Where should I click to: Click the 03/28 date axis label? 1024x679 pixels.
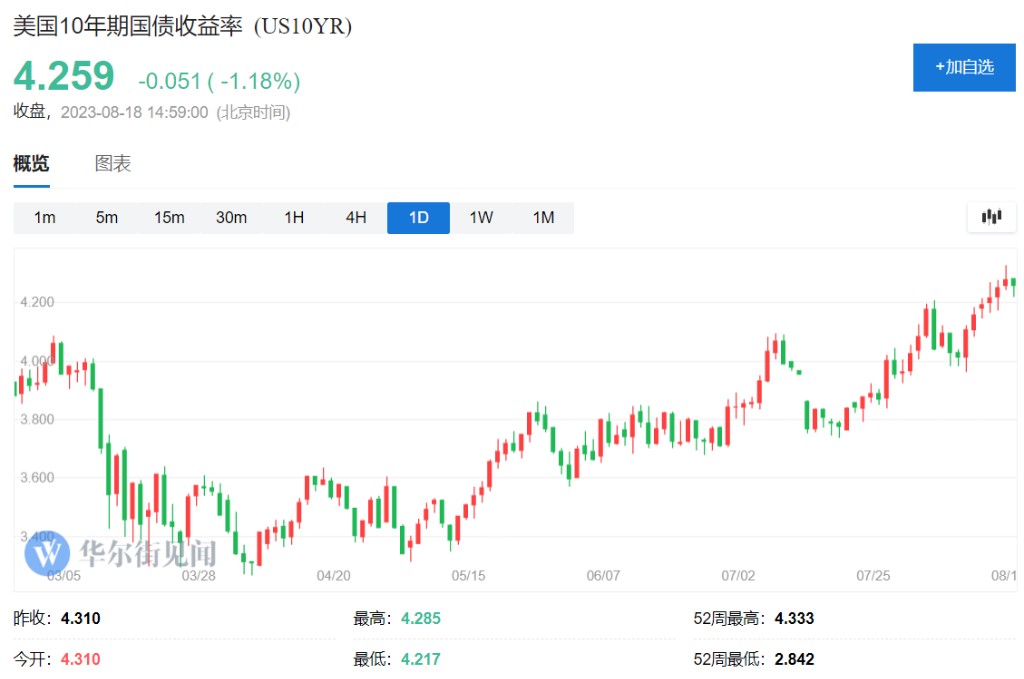(x=198, y=576)
